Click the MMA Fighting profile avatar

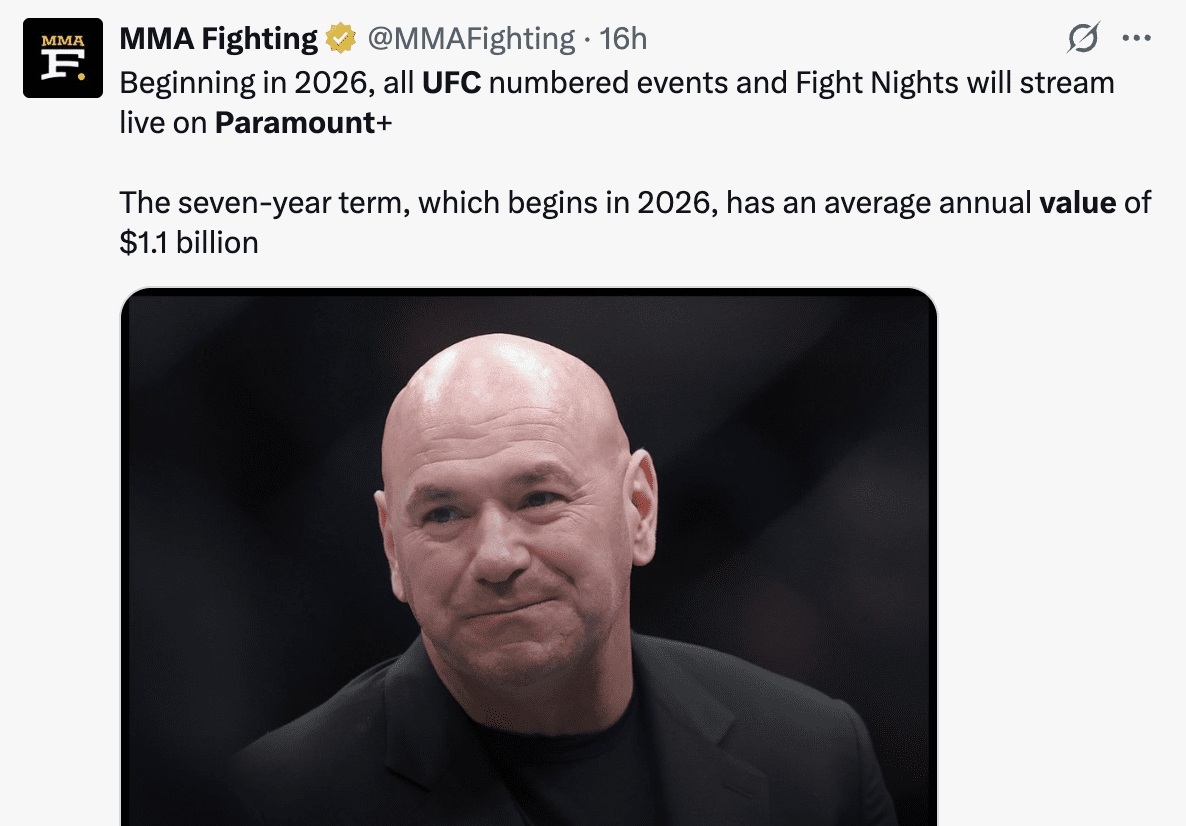[63, 57]
